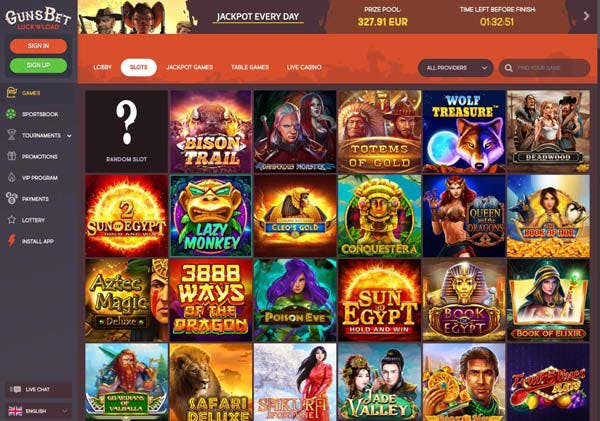Open Payments using the piggy bank icon

pos(11,199)
